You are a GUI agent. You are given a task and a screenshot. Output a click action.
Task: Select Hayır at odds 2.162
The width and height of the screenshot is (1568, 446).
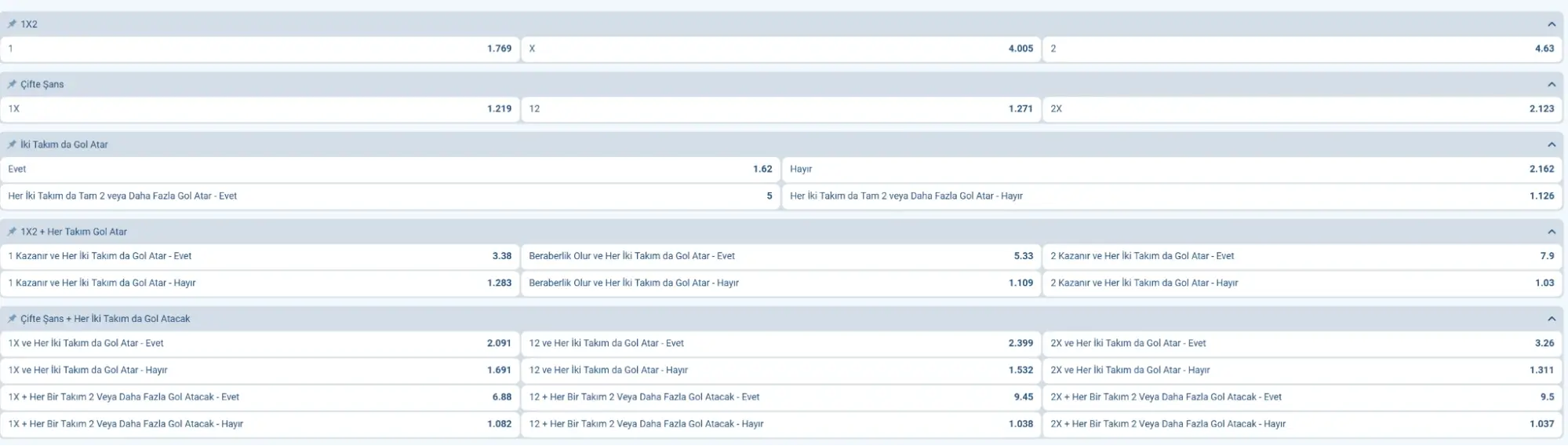1172,169
